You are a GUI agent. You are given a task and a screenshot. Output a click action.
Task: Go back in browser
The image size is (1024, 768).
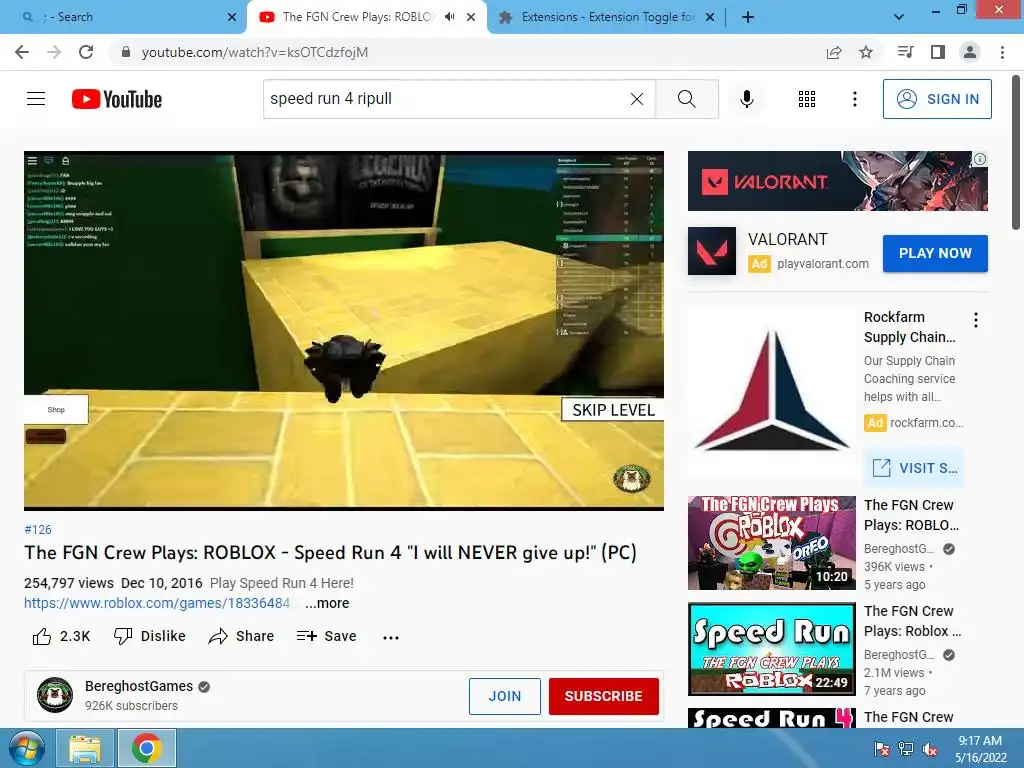click(22, 52)
